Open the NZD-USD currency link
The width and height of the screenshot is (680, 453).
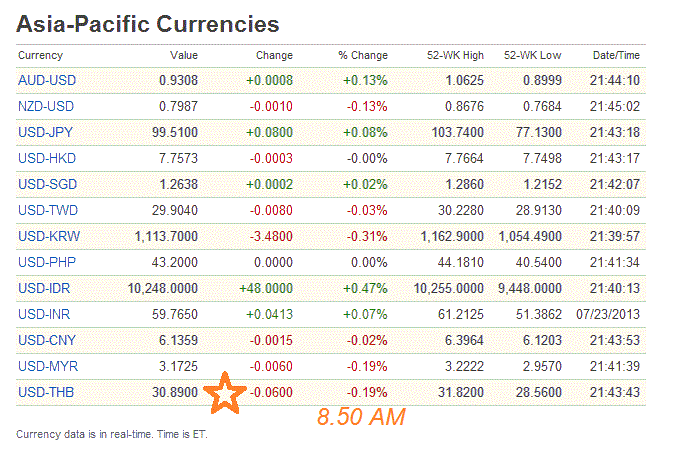click(46, 107)
